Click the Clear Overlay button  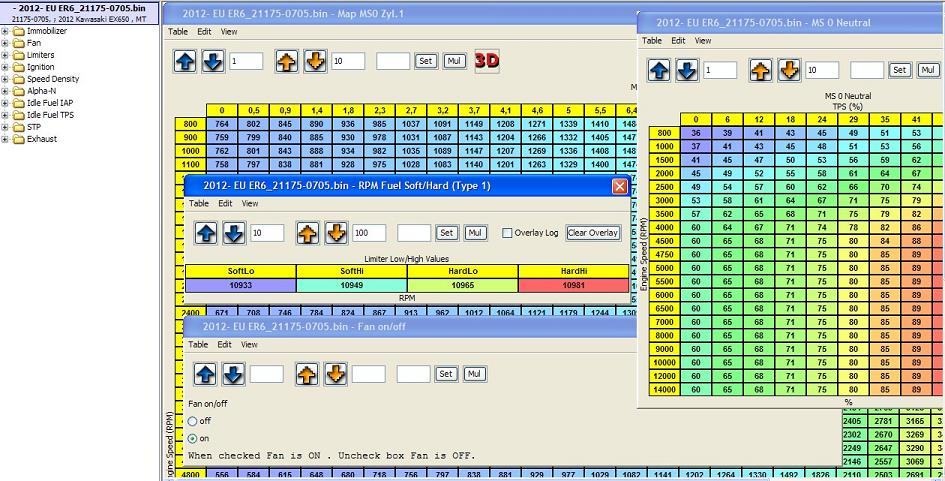point(593,233)
